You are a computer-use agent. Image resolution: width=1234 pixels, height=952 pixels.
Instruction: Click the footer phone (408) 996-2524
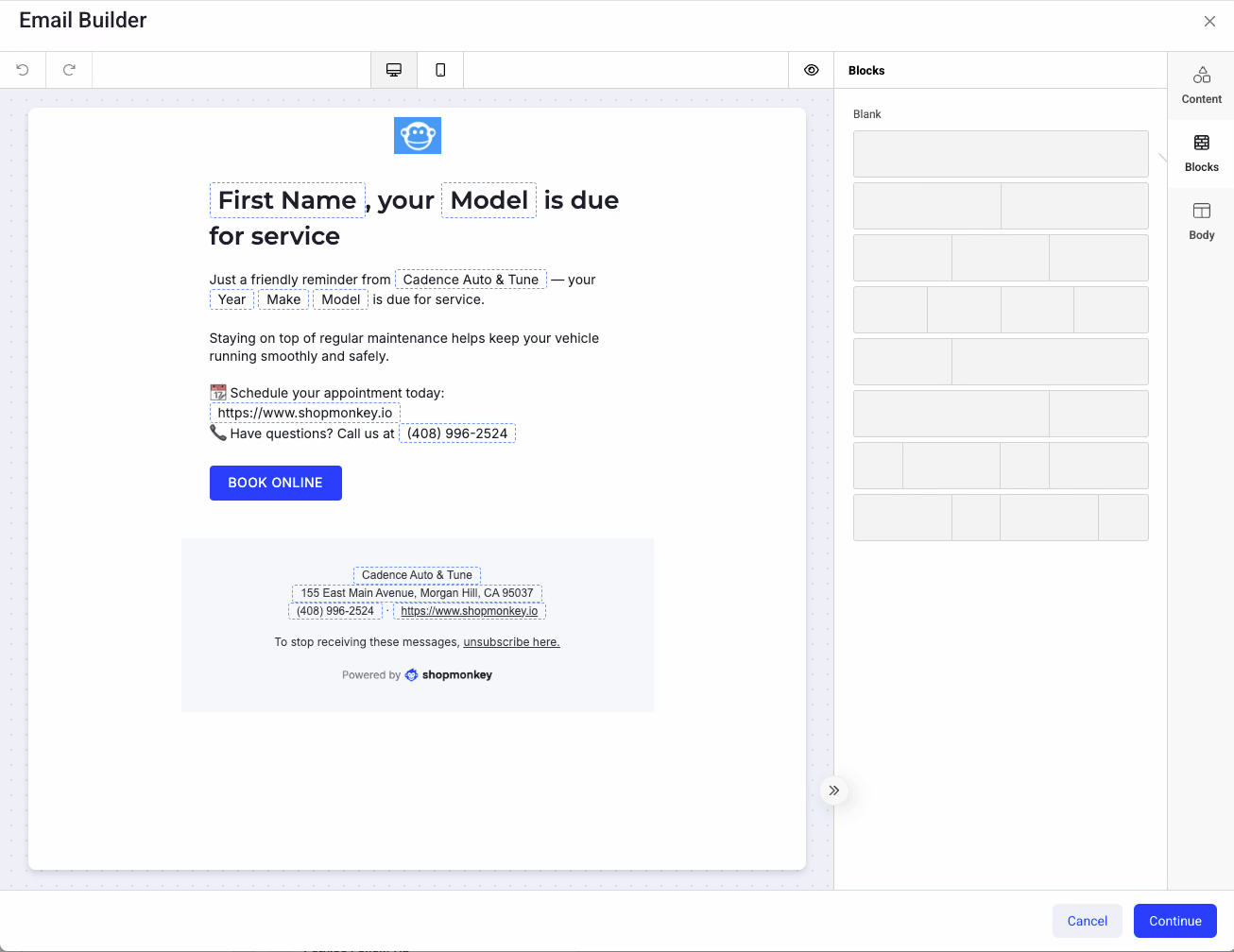click(335, 611)
